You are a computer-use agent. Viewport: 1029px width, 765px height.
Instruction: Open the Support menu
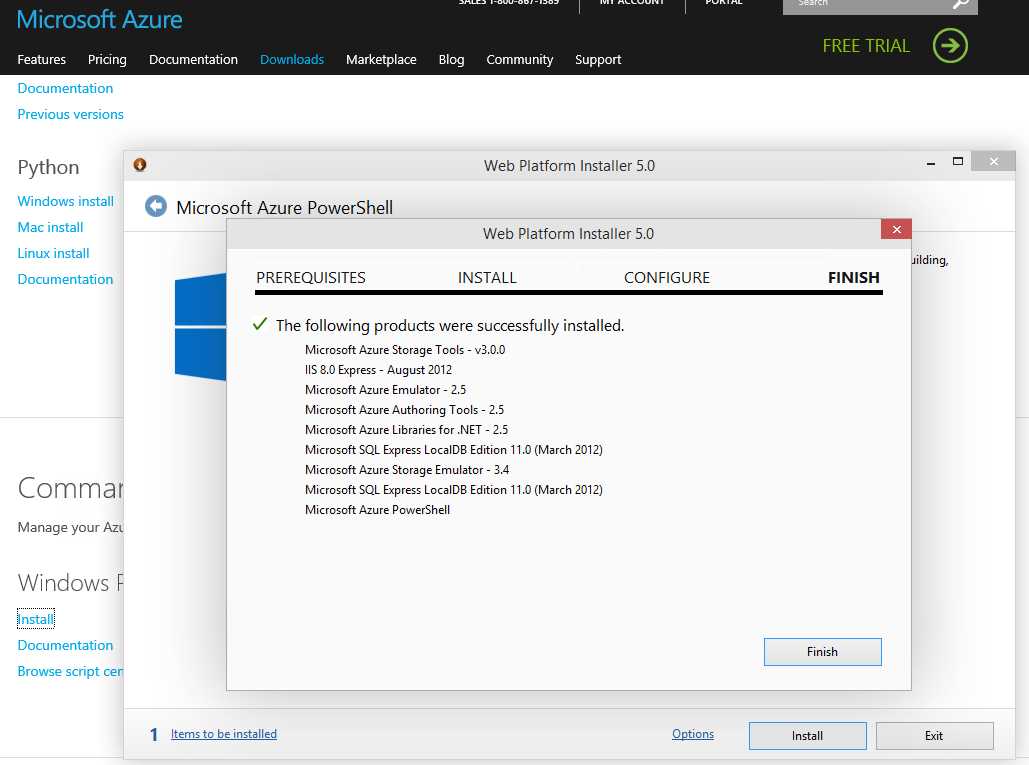[598, 59]
